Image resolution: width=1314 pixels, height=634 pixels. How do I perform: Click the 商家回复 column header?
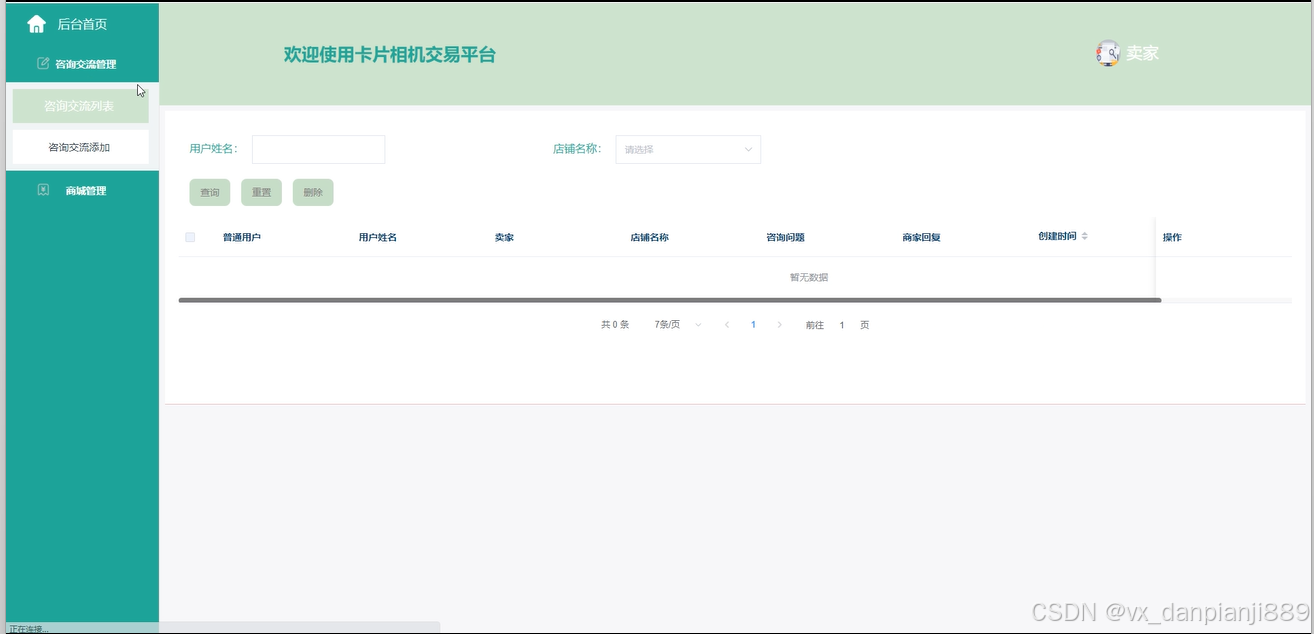pos(921,237)
